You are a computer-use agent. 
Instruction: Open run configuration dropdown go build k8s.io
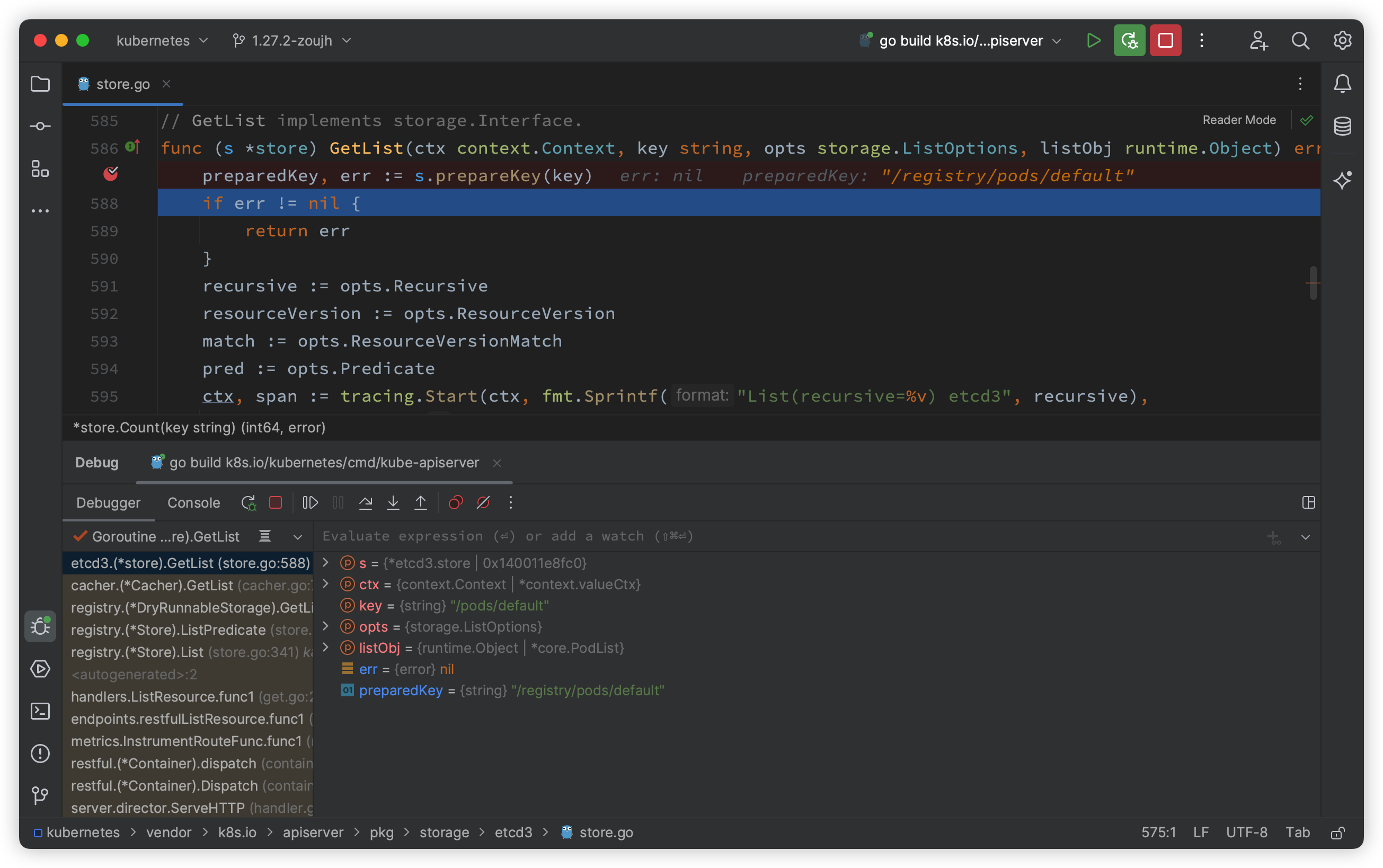click(961, 41)
